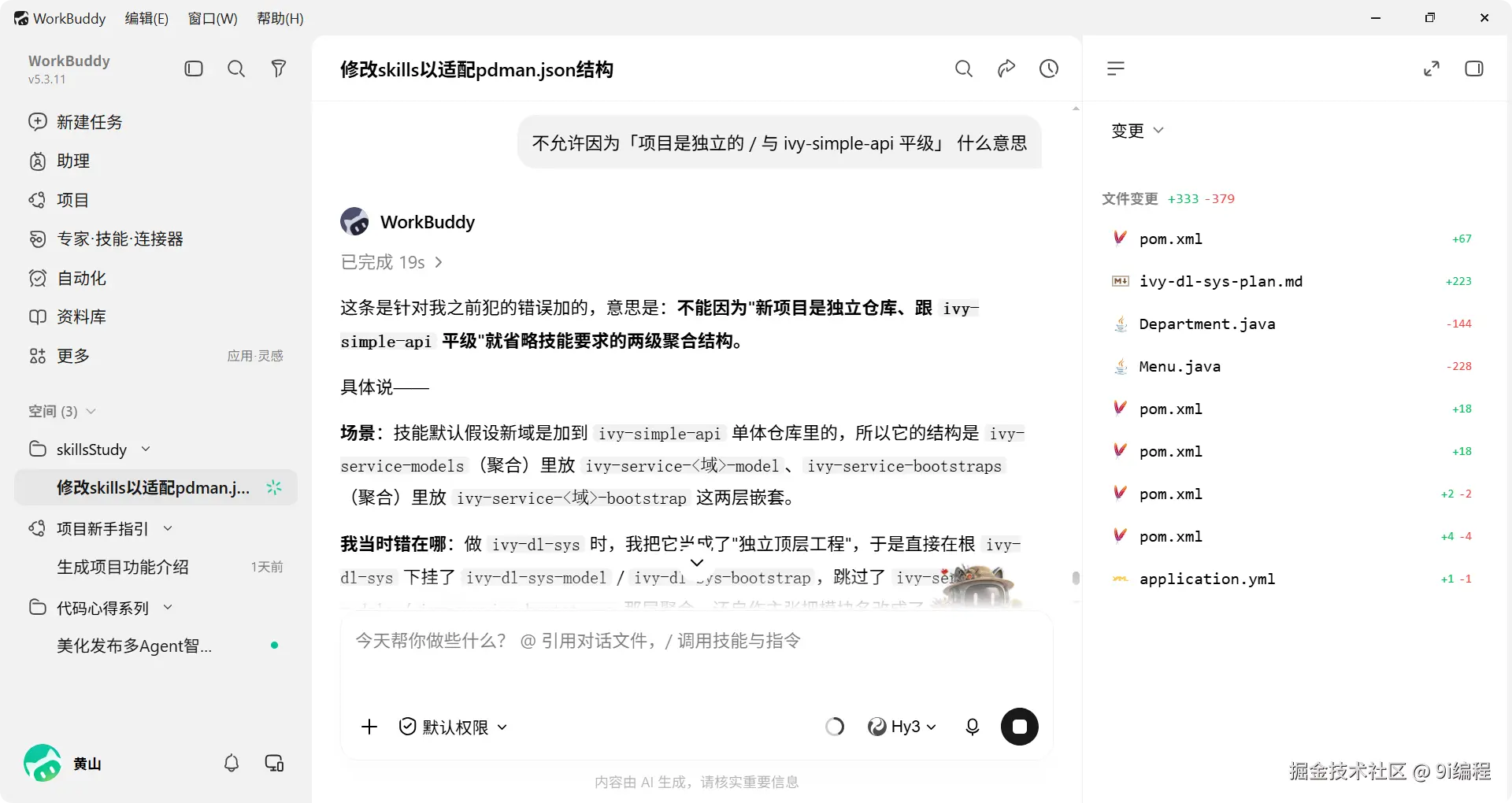Open the right panel list menu icon
This screenshot has width=1512, height=803.
(x=1116, y=68)
